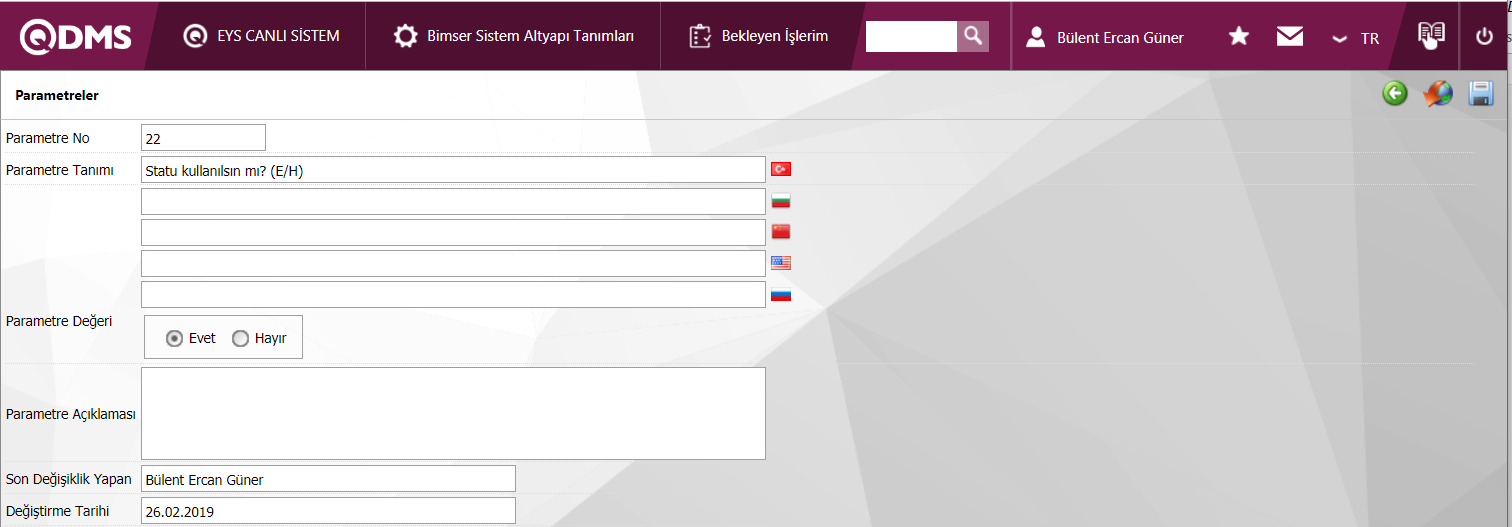
Task: Click the power logout icon
Action: tap(1484, 37)
